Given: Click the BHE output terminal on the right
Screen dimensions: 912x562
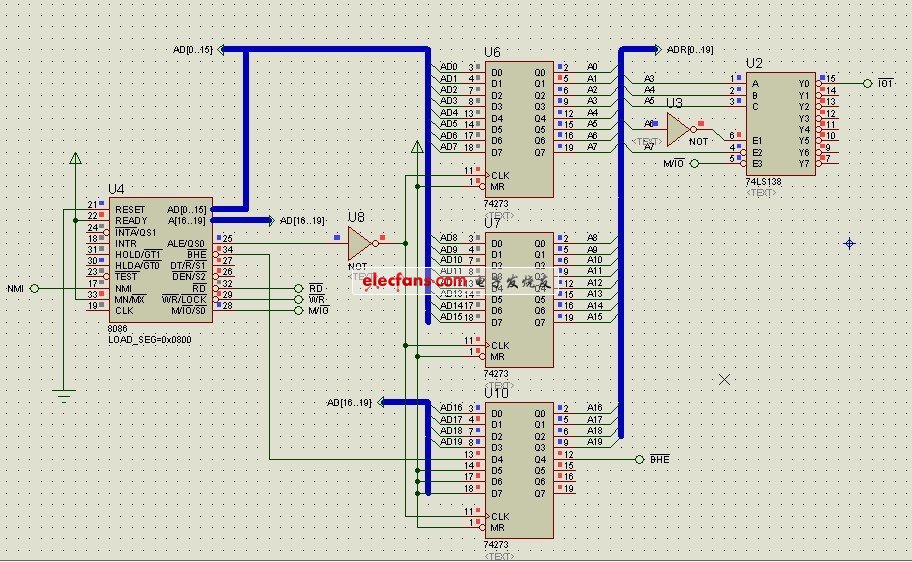Looking at the screenshot, I should (x=639, y=459).
